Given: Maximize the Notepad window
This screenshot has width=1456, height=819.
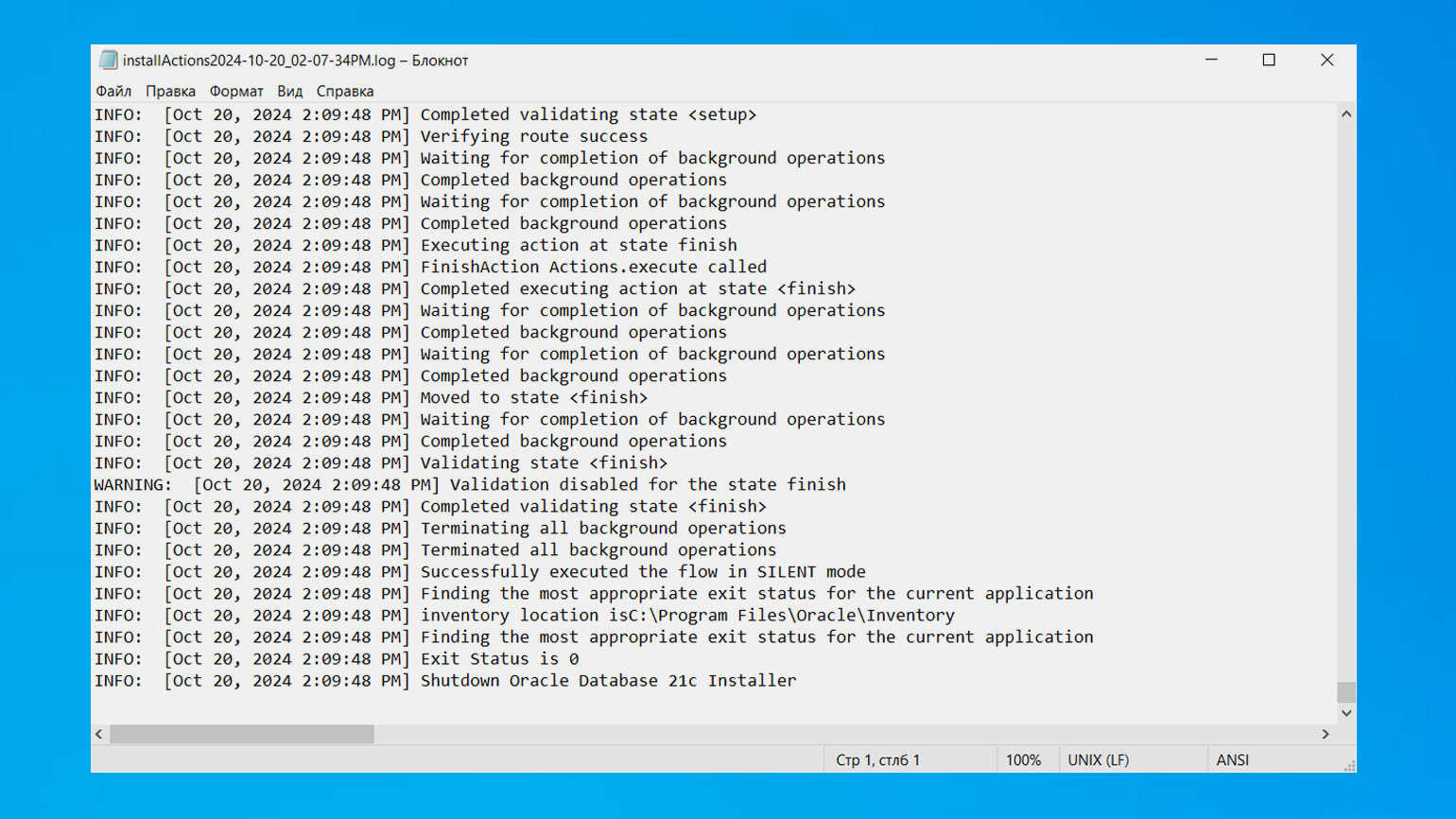Looking at the screenshot, I should point(1269,60).
